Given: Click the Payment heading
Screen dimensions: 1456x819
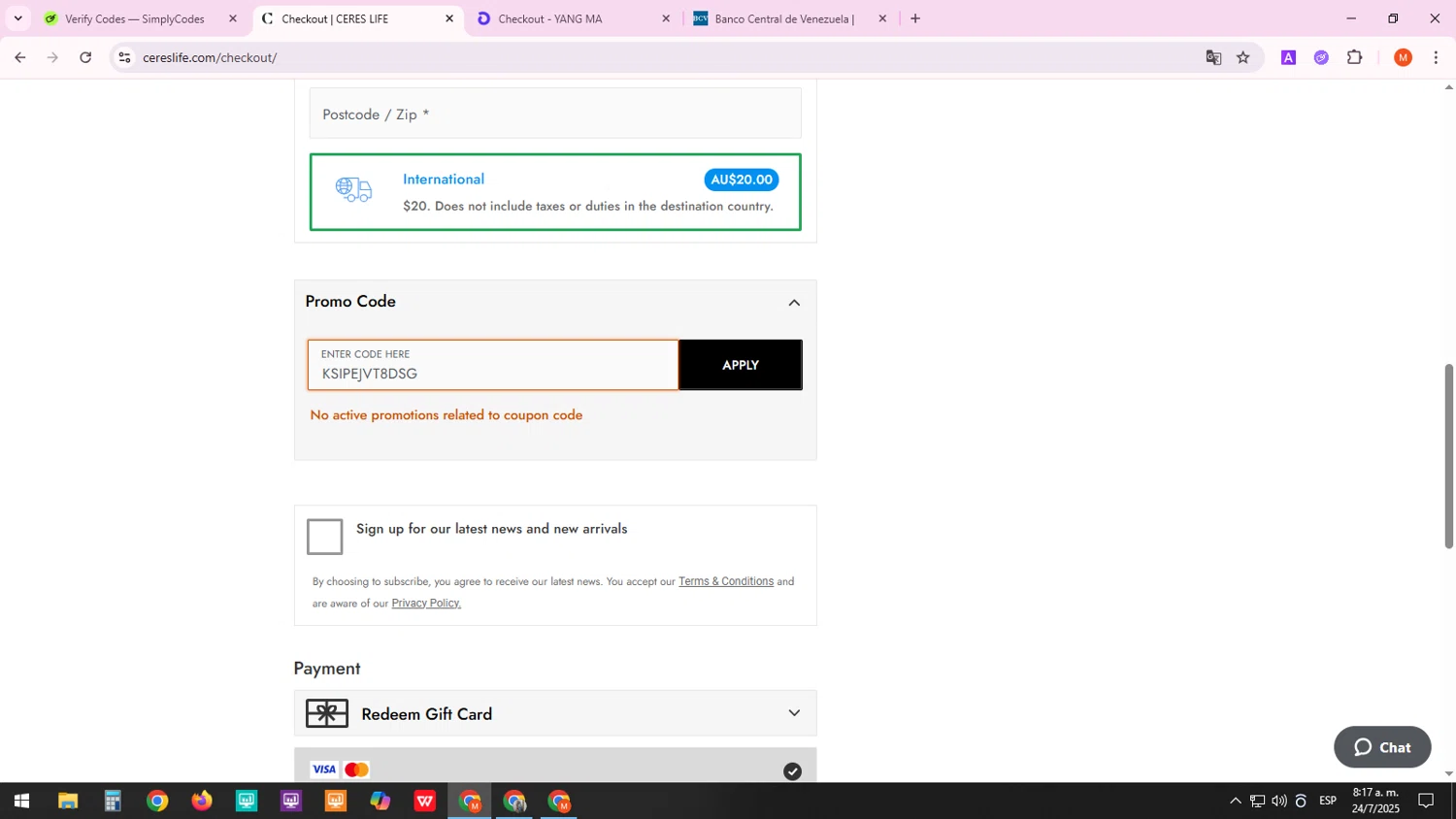Looking at the screenshot, I should pyautogui.click(x=327, y=669).
